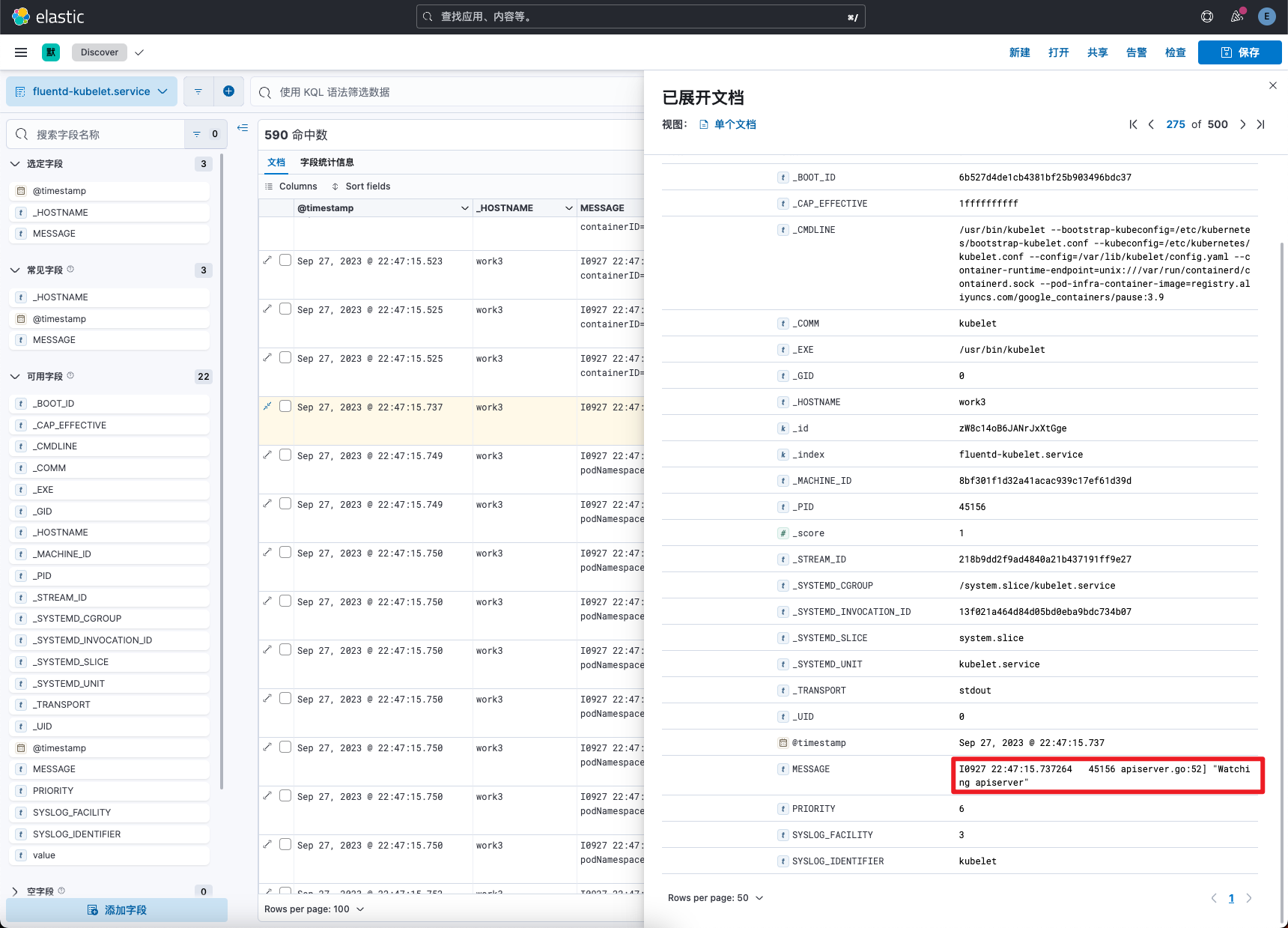Image resolution: width=1288 pixels, height=928 pixels.
Task: Go to previous document in flyout
Action: 1151,124
